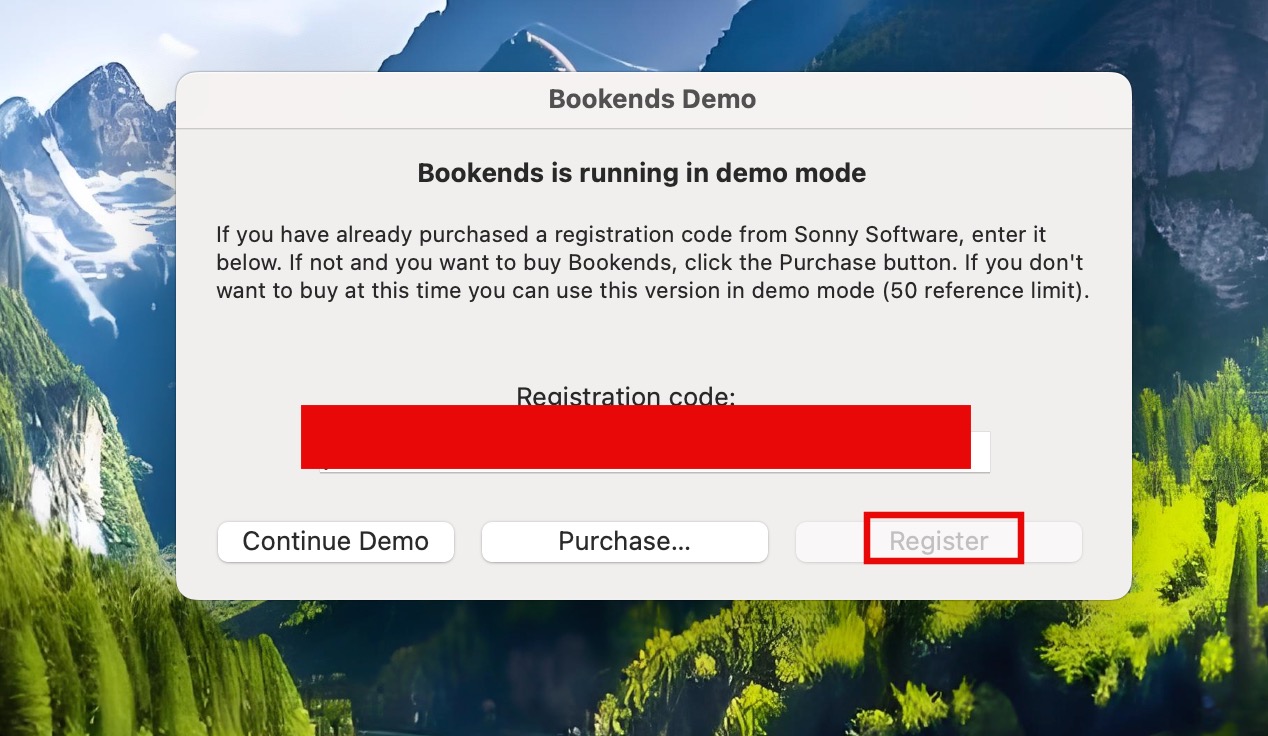Open the Purchase... option

[624, 541]
